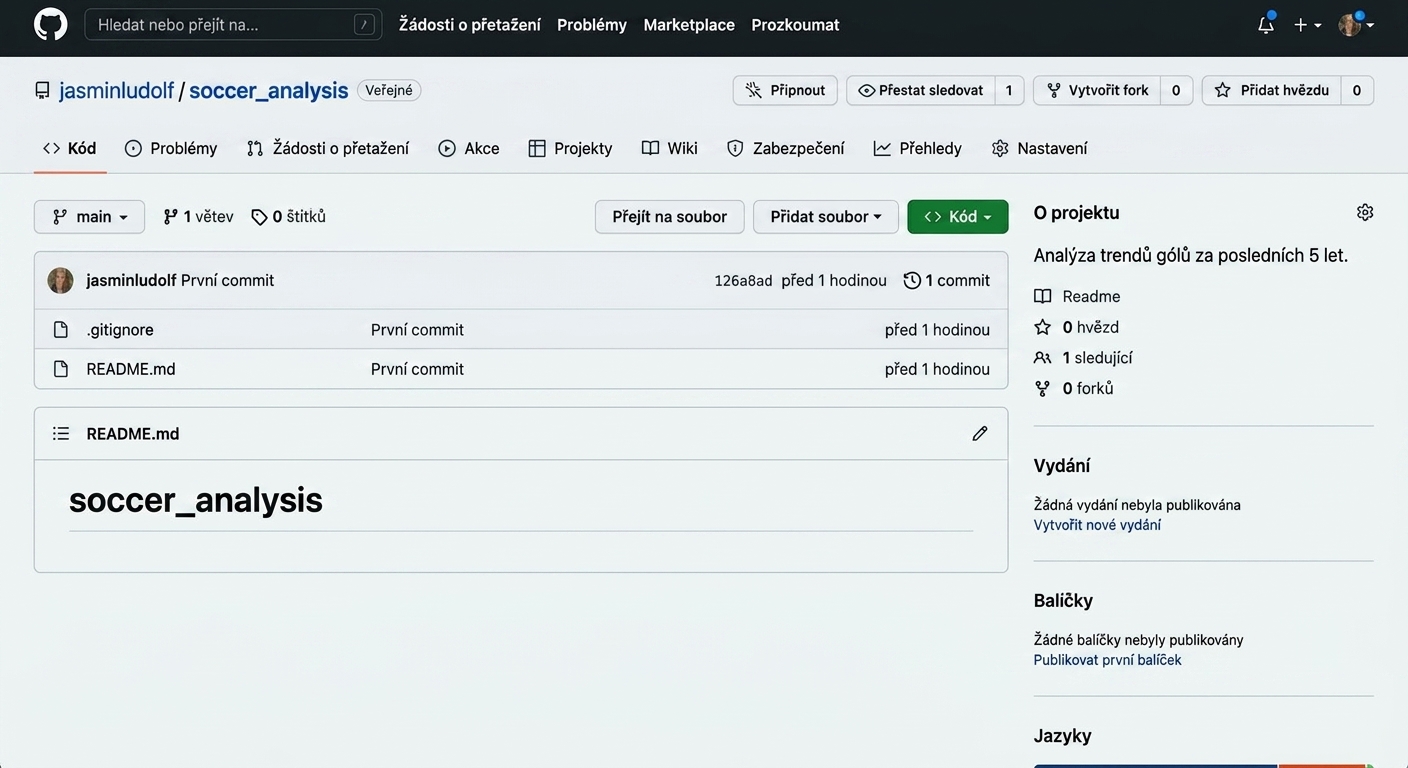Image resolution: width=1408 pixels, height=768 pixels.
Task: Switch to the 'Zabezpečení' tab
Action: click(786, 148)
